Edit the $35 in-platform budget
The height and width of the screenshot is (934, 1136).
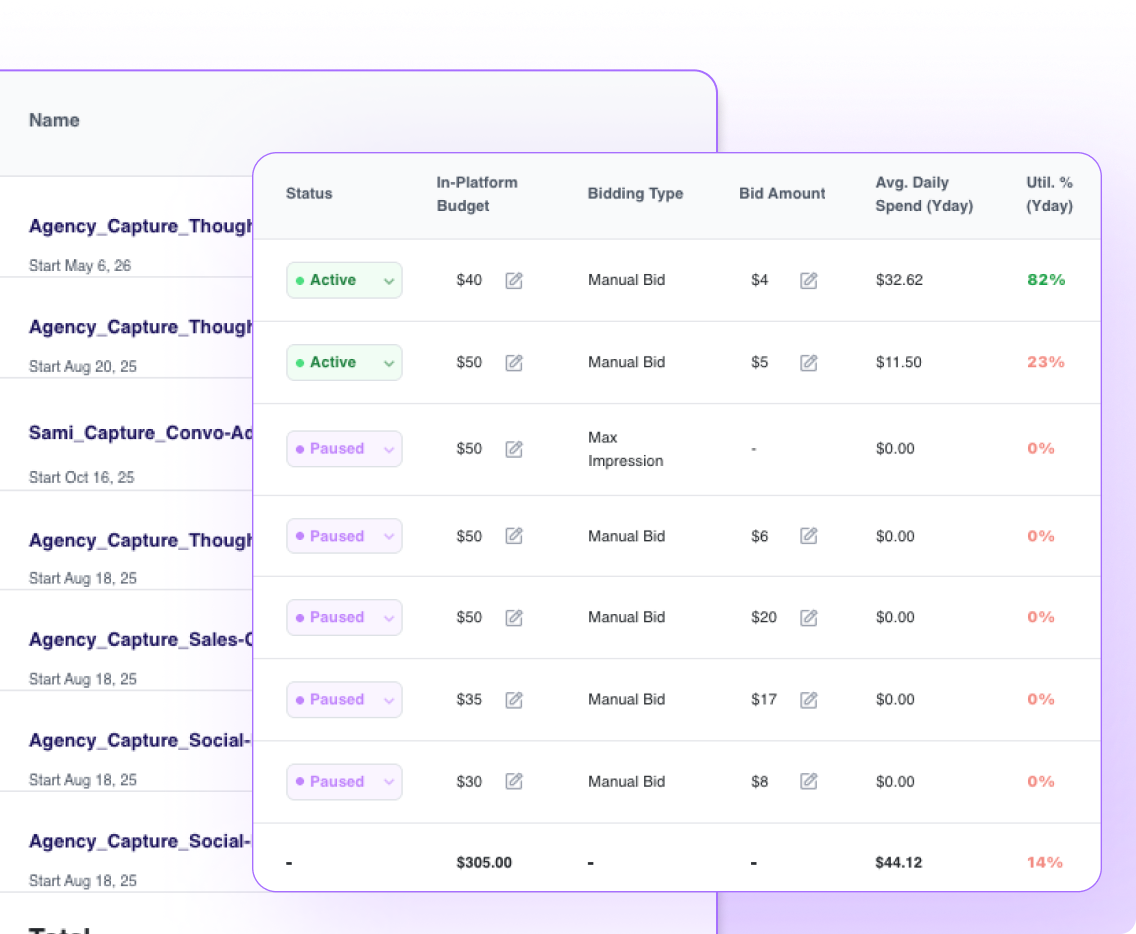[x=514, y=699]
